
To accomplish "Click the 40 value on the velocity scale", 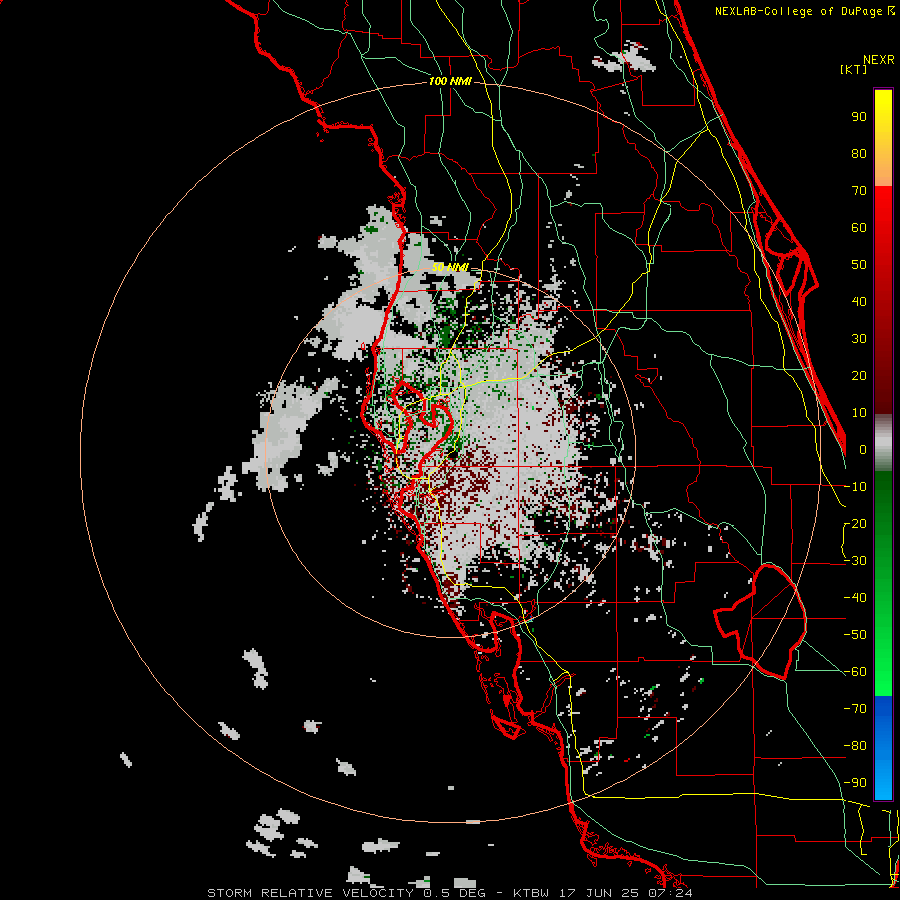I will click(x=859, y=302).
